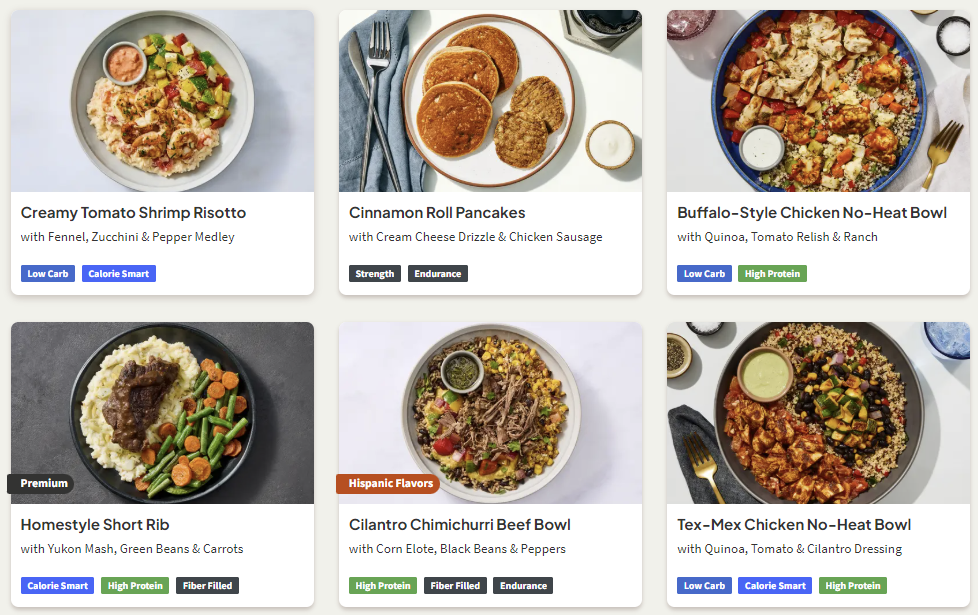
Task: Open Tex-Mex Chicken No-Heat Bowl photo
Action: point(818,413)
